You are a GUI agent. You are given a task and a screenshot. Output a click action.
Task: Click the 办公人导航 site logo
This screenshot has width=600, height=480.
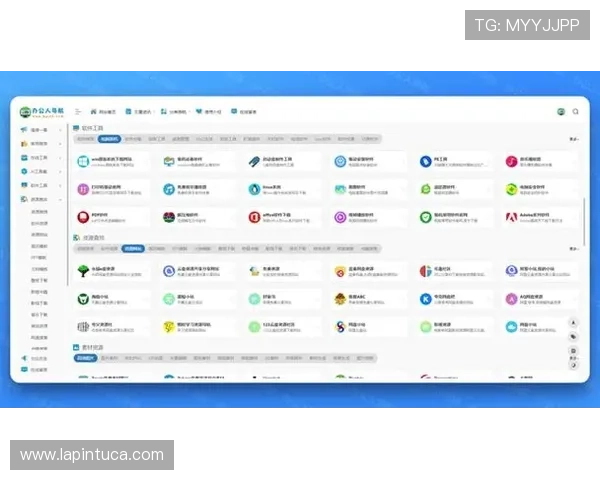pyautogui.click(x=42, y=111)
